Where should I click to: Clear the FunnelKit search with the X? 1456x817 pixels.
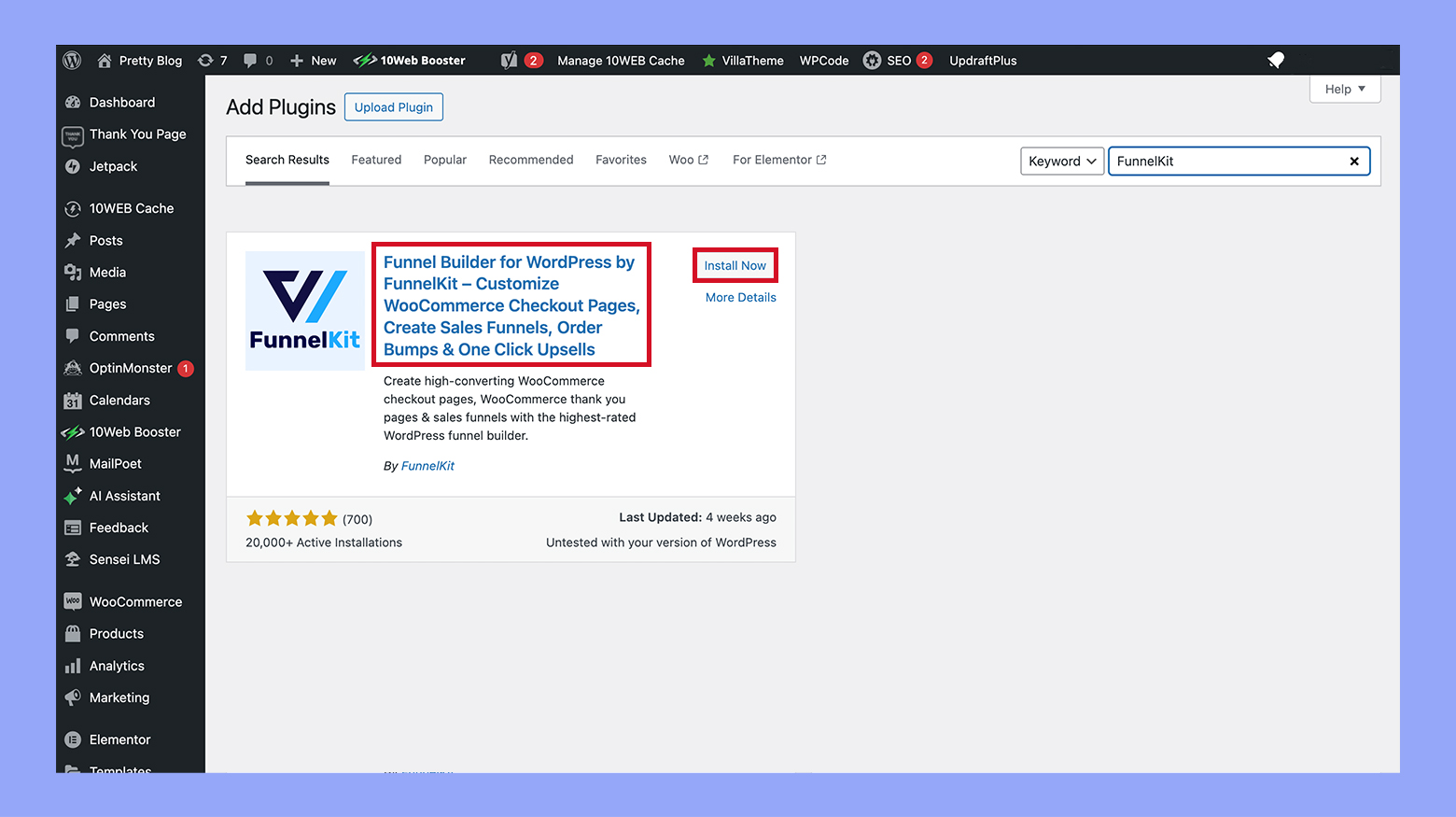[x=1354, y=161]
